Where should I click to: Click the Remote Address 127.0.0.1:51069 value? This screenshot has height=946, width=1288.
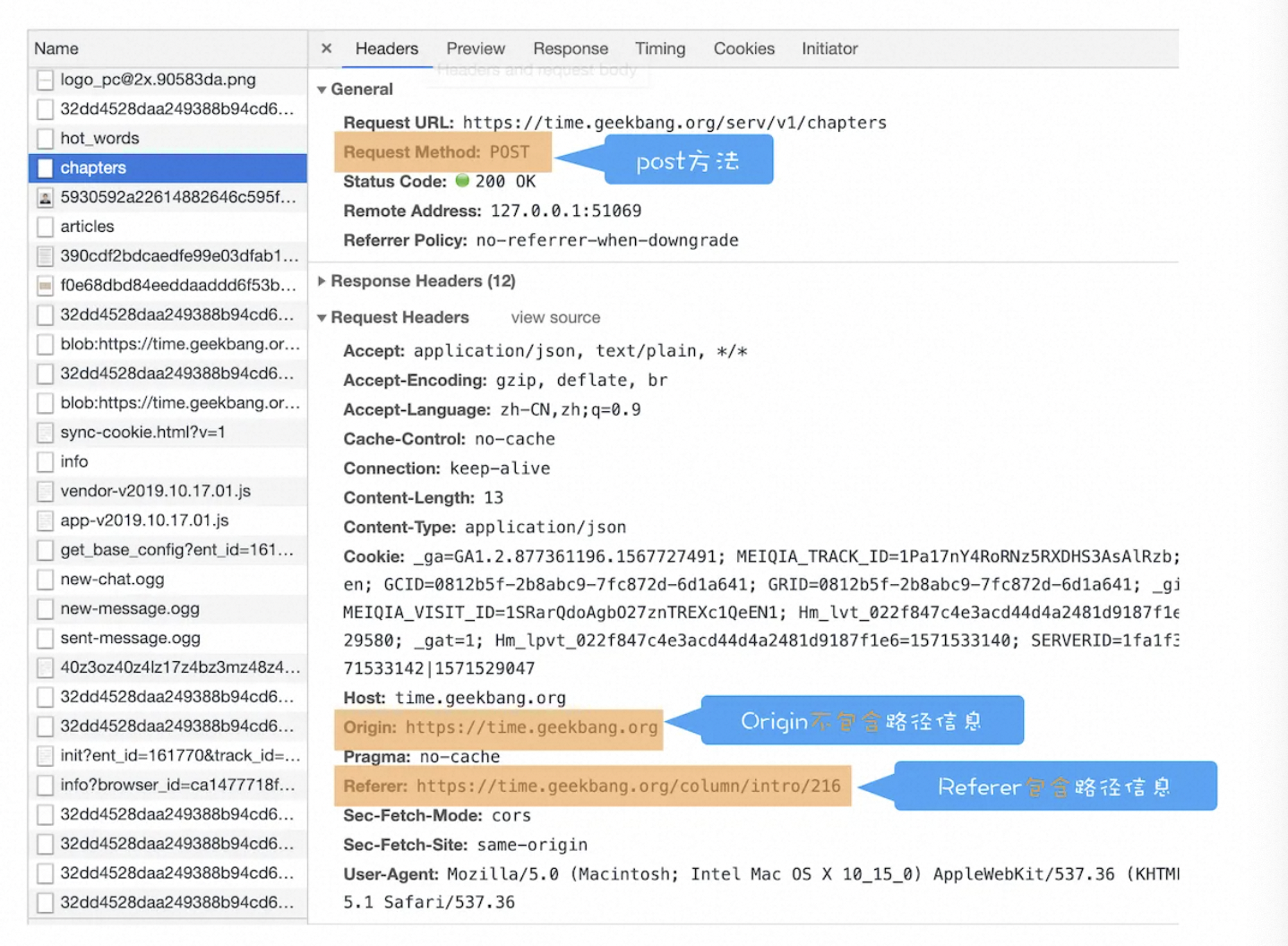coord(565,211)
